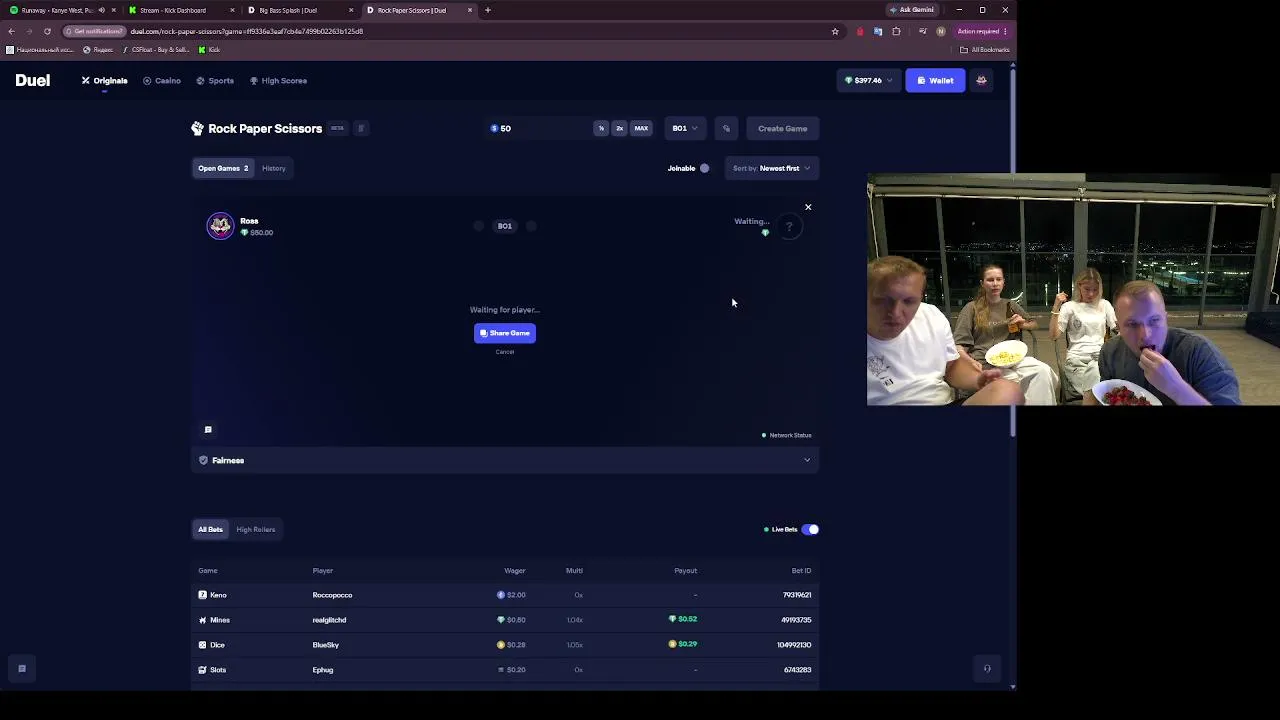The width and height of the screenshot is (1280, 720).
Task: Click bet ID 49193735
Action: pyautogui.click(x=796, y=620)
